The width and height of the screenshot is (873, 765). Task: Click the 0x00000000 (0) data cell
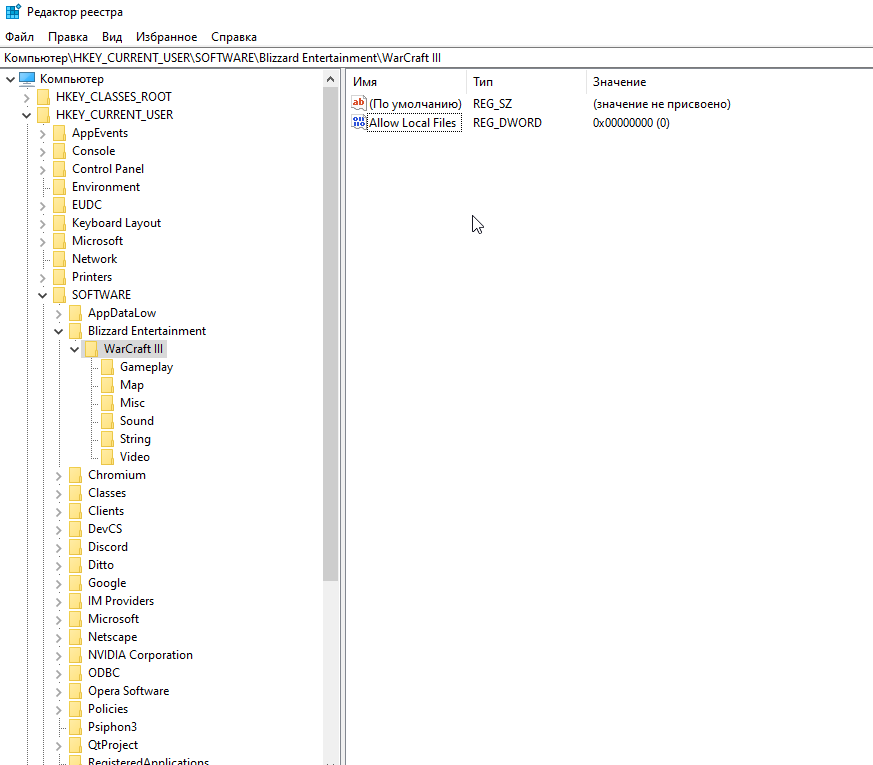(631, 123)
